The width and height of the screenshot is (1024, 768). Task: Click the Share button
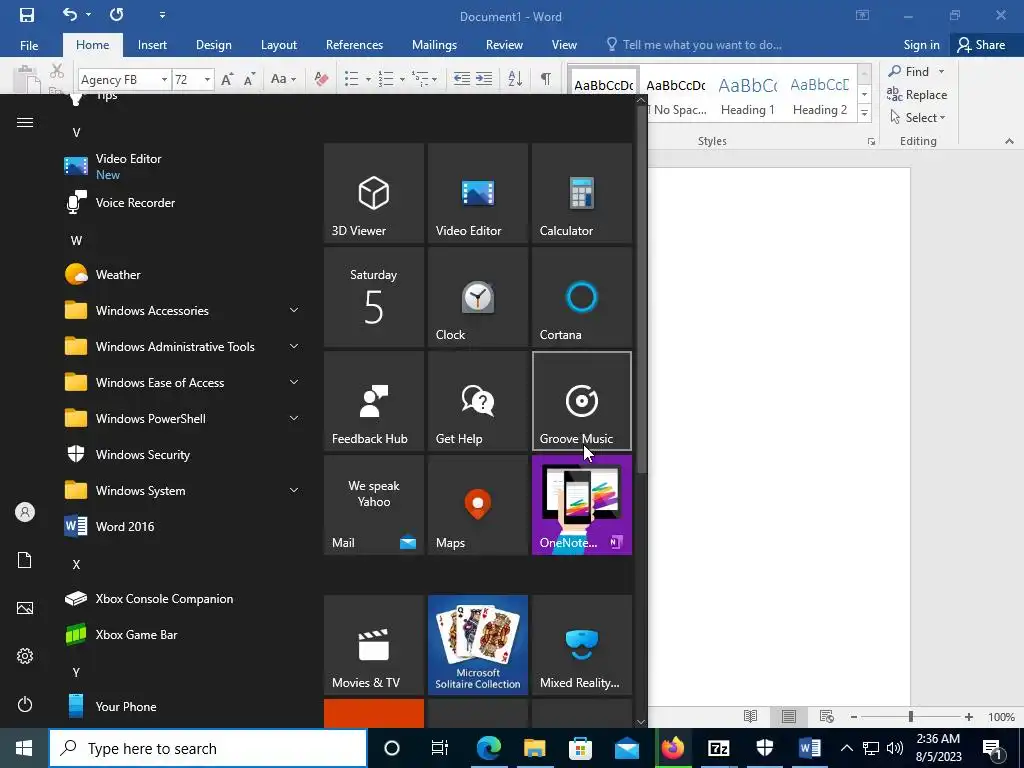(982, 45)
